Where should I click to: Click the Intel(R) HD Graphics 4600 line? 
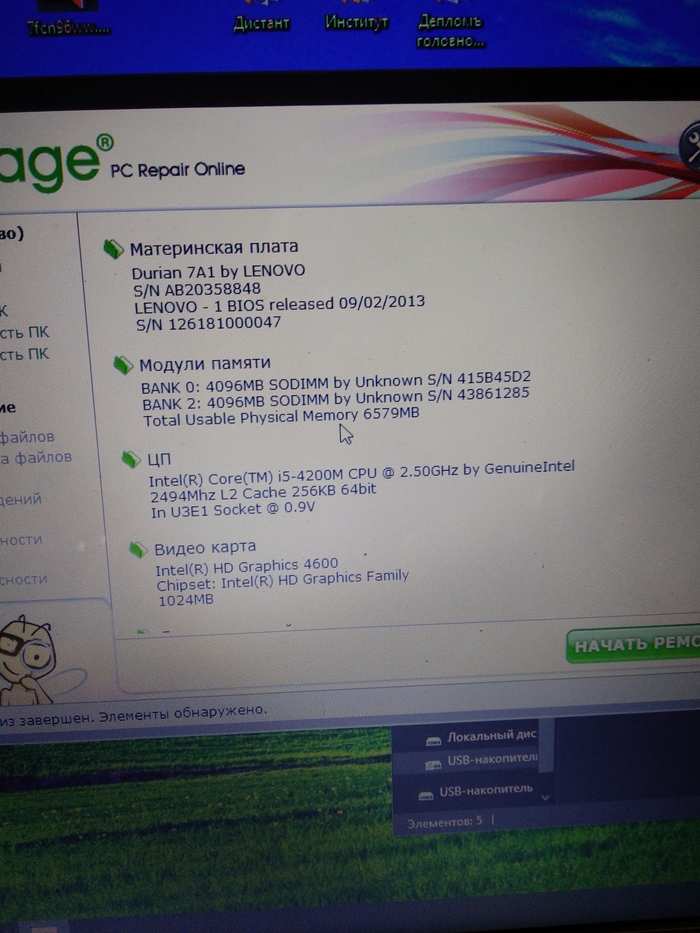tap(246, 566)
